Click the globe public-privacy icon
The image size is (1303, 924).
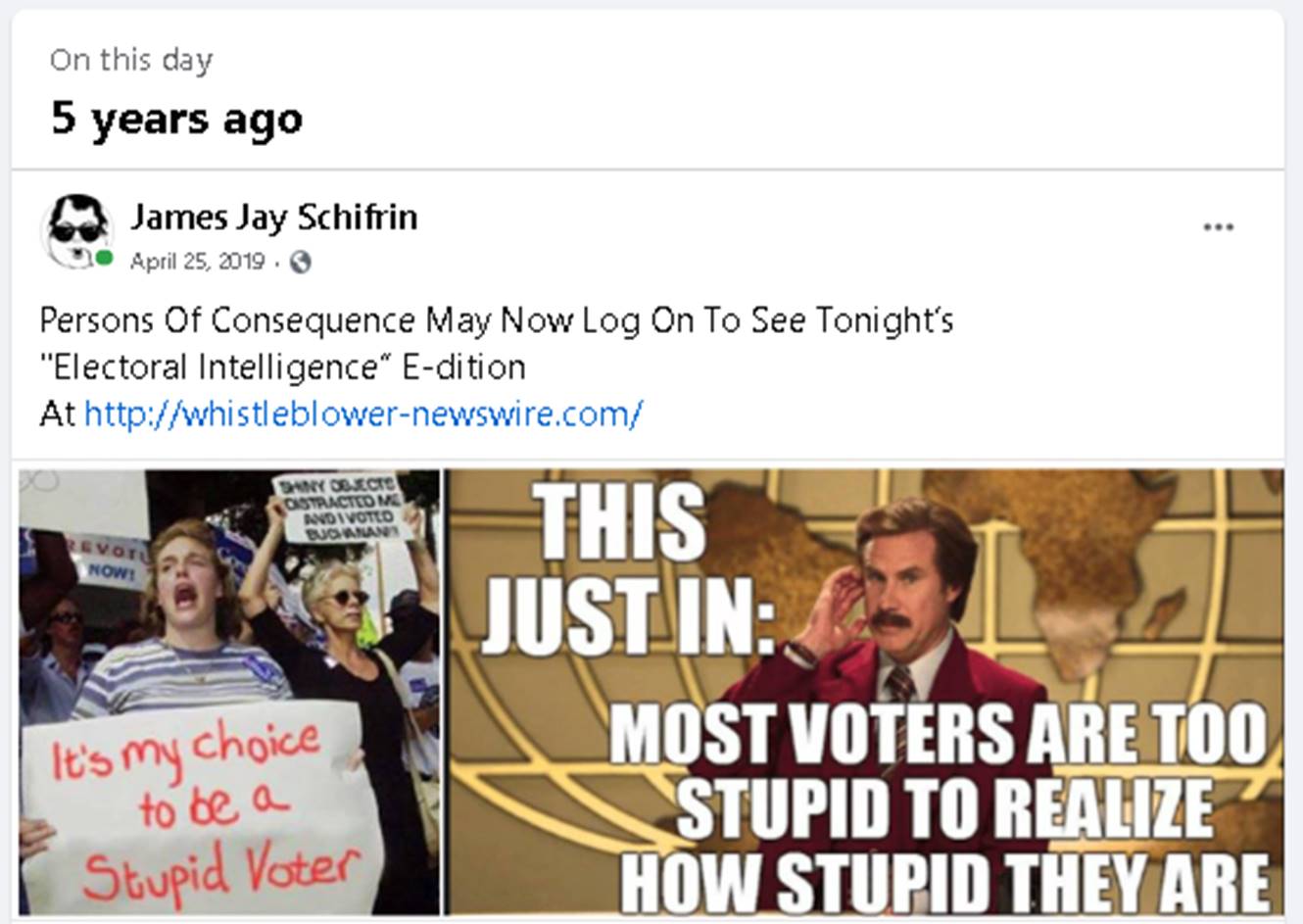pyautogui.click(x=301, y=262)
